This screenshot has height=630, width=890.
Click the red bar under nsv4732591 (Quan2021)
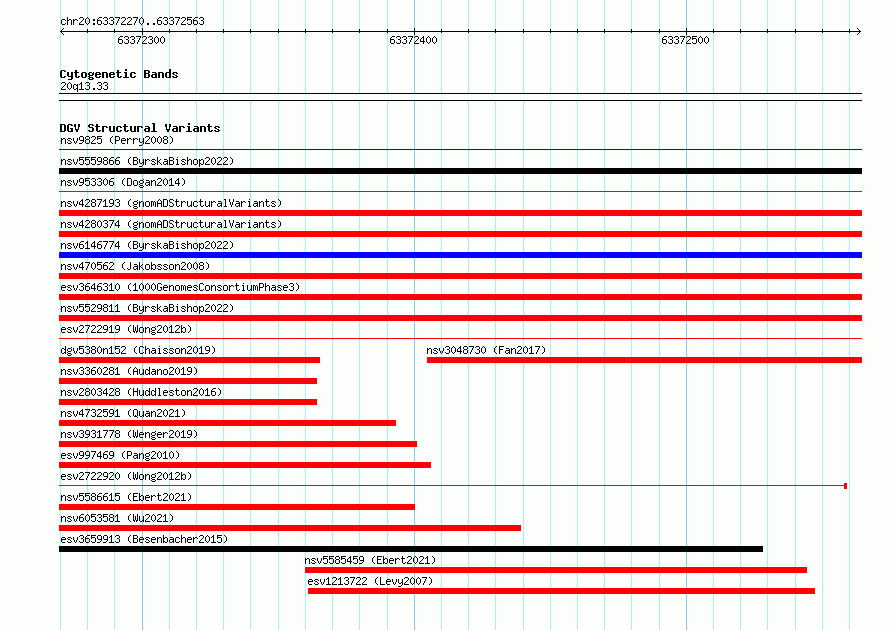228,423
